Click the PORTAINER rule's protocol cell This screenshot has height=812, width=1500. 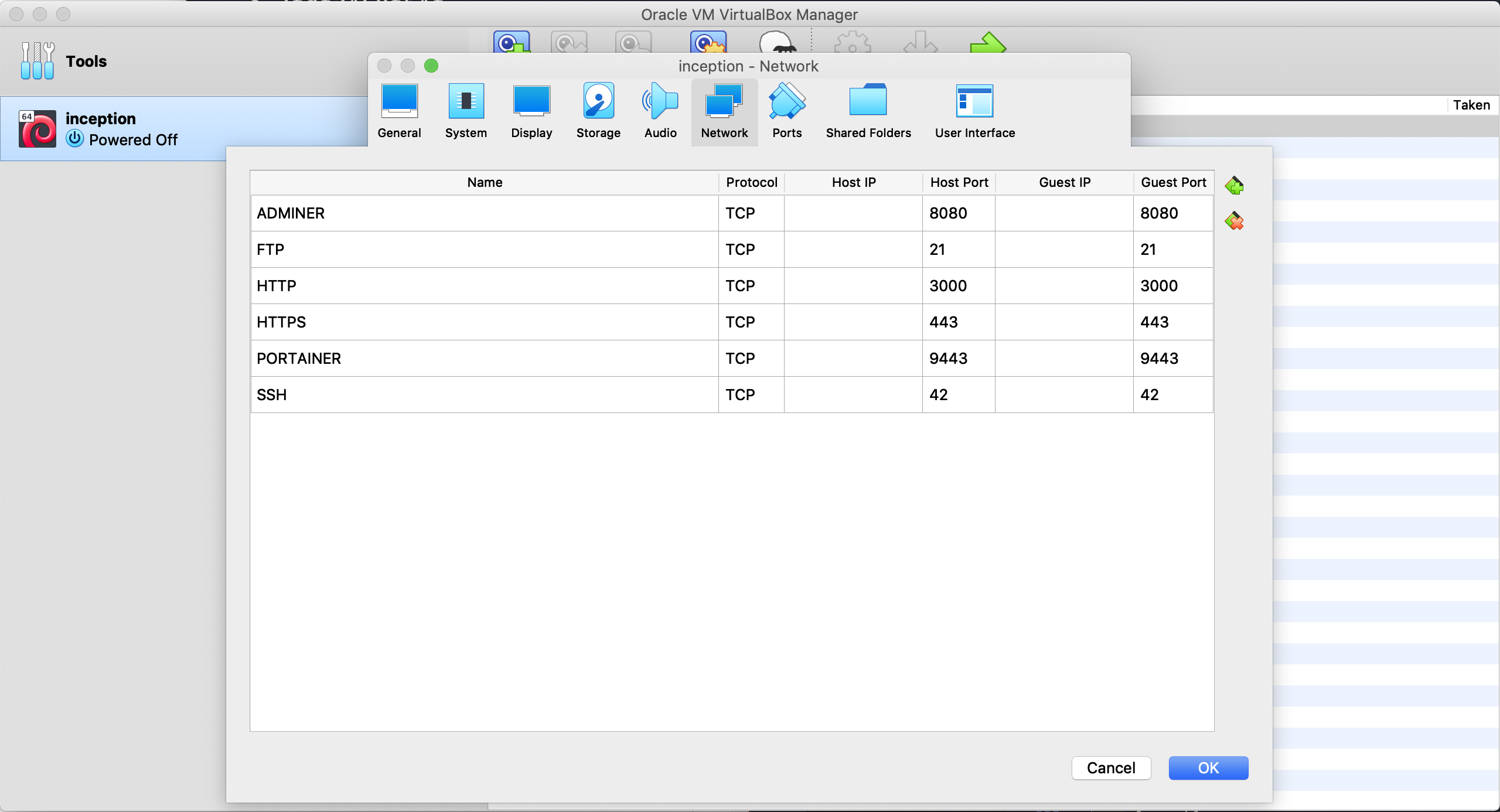pos(751,359)
